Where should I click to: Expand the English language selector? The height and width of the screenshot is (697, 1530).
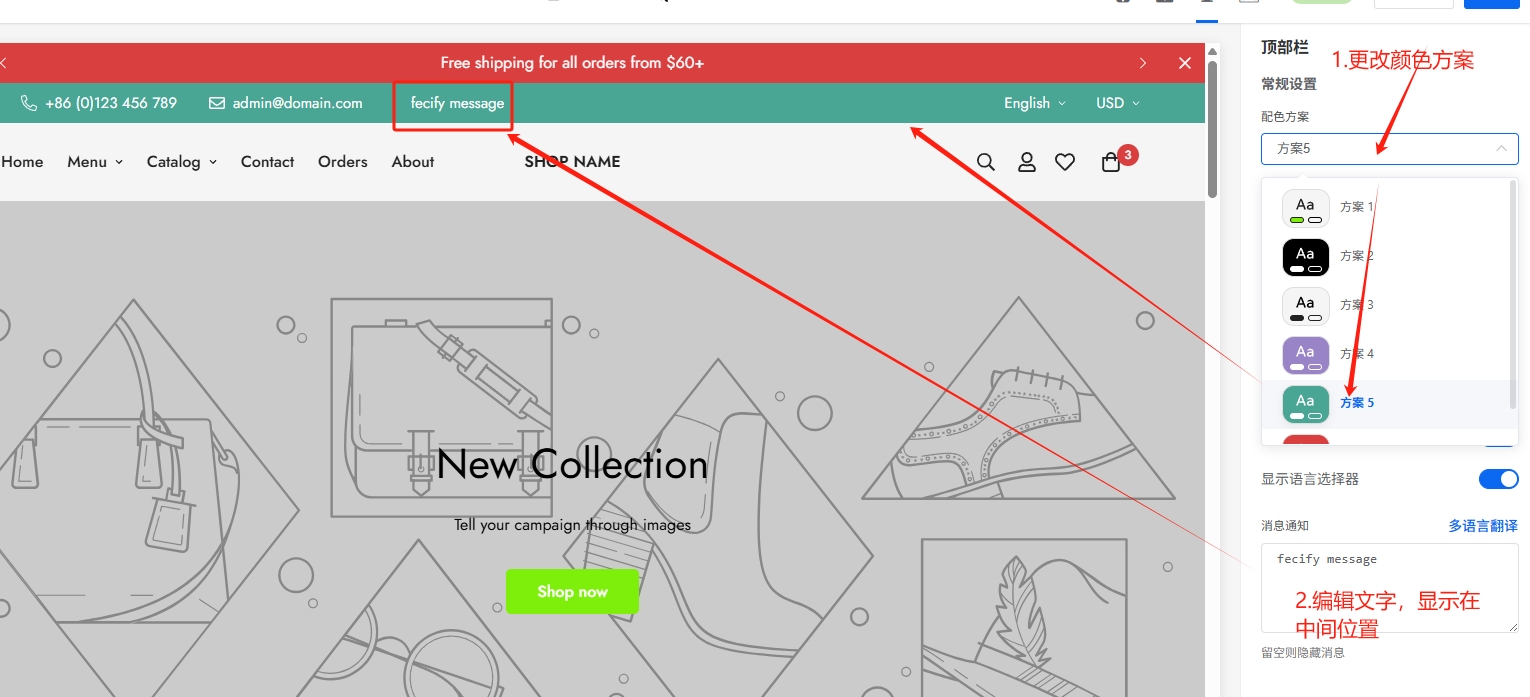coord(1034,103)
